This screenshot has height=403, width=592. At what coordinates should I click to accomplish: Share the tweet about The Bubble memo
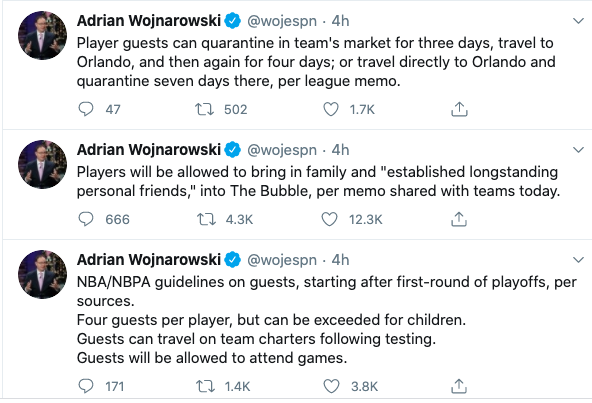[x=459, y=219]
